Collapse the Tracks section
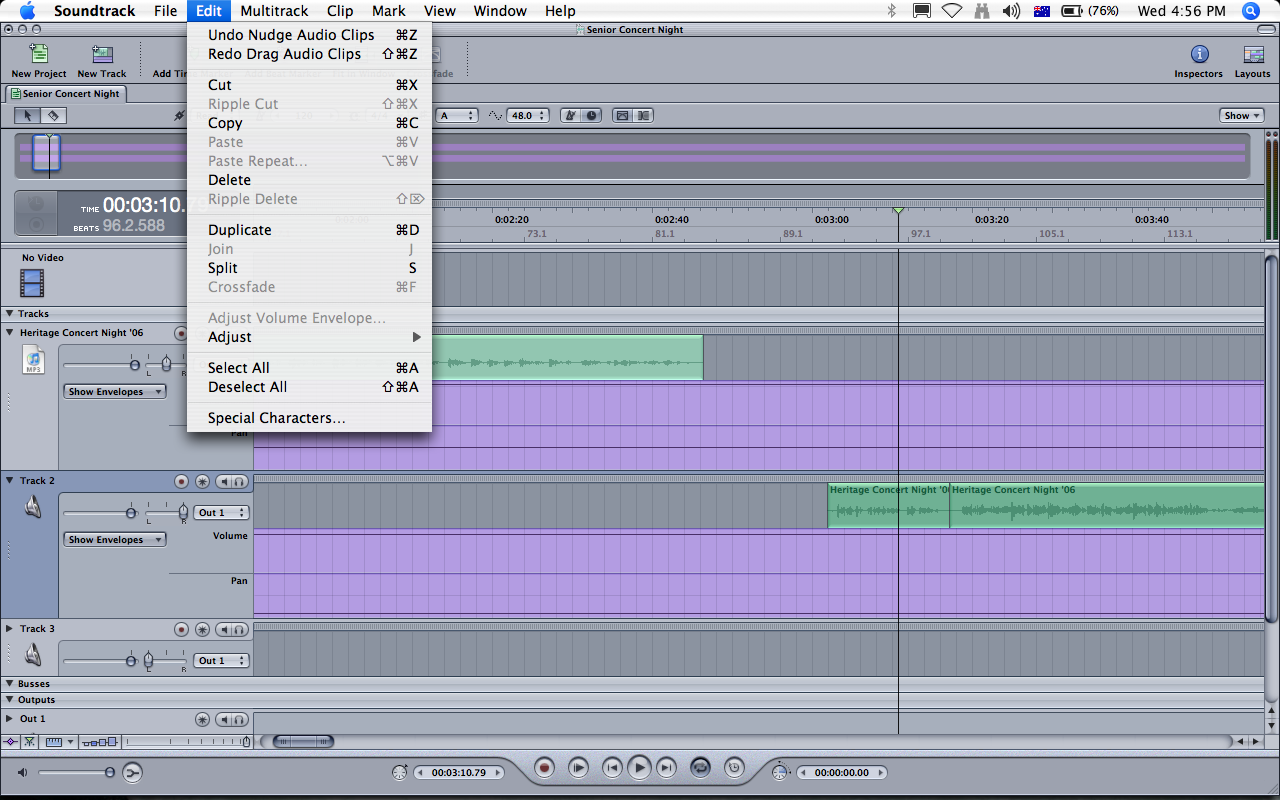The width and height of the screenshot is (1280, 800). [x=10, y=314]
